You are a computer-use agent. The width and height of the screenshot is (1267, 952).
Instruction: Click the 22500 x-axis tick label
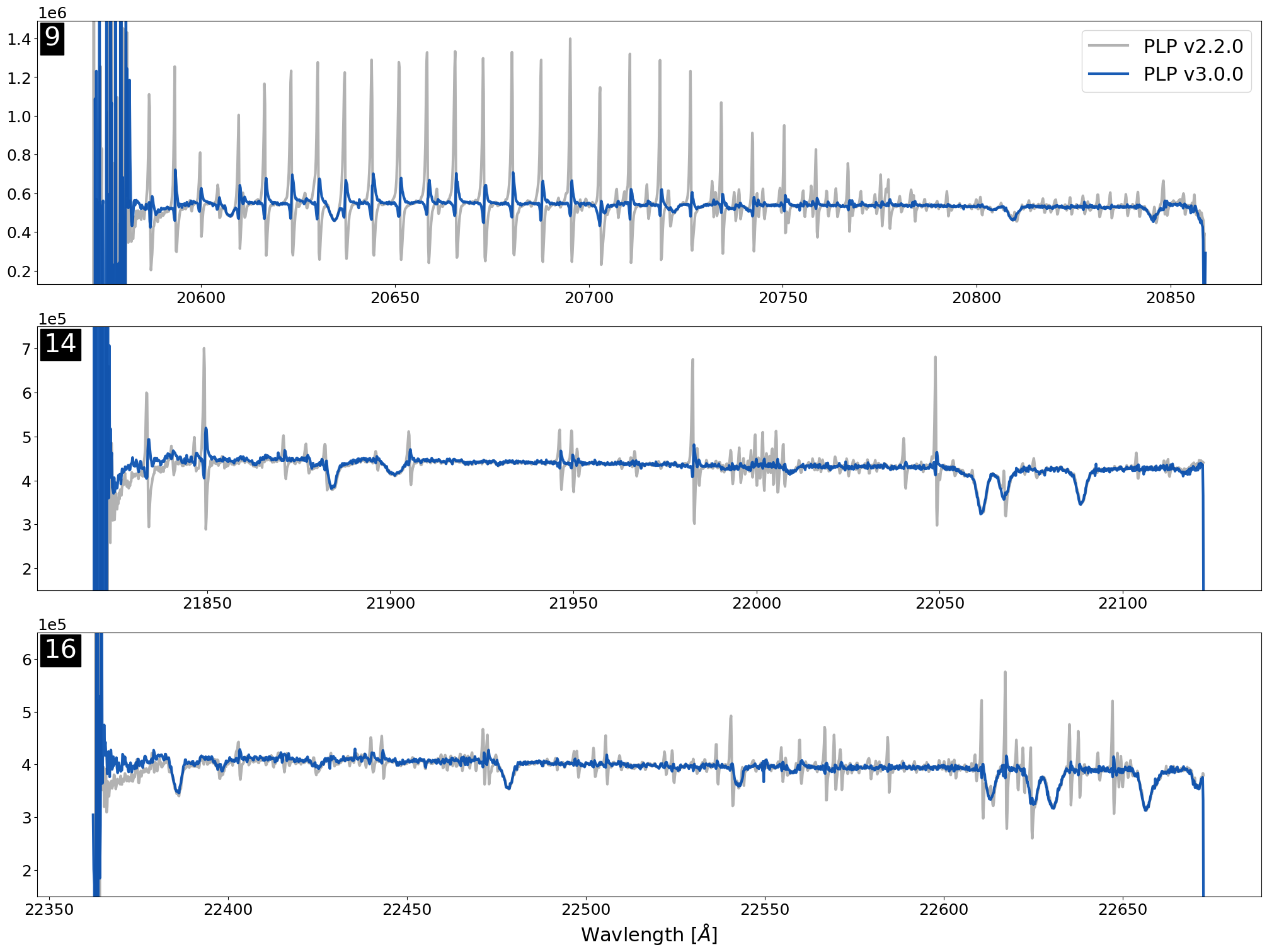tap(586, 909)
